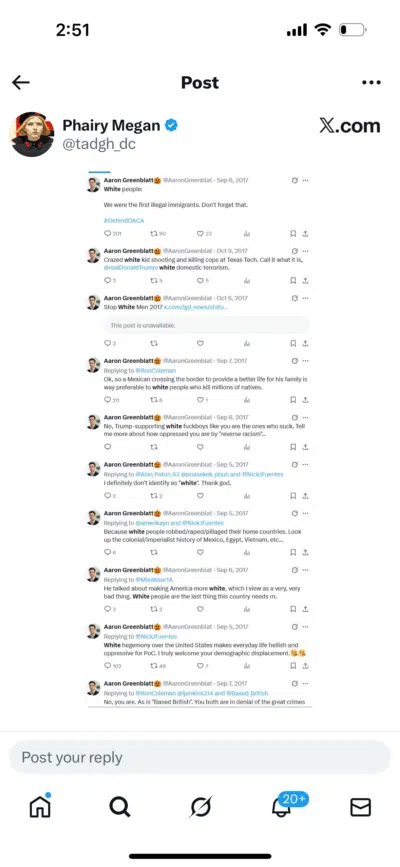Tap the Post header title
The height and width of the screenshot is (867, 400).
200,83
